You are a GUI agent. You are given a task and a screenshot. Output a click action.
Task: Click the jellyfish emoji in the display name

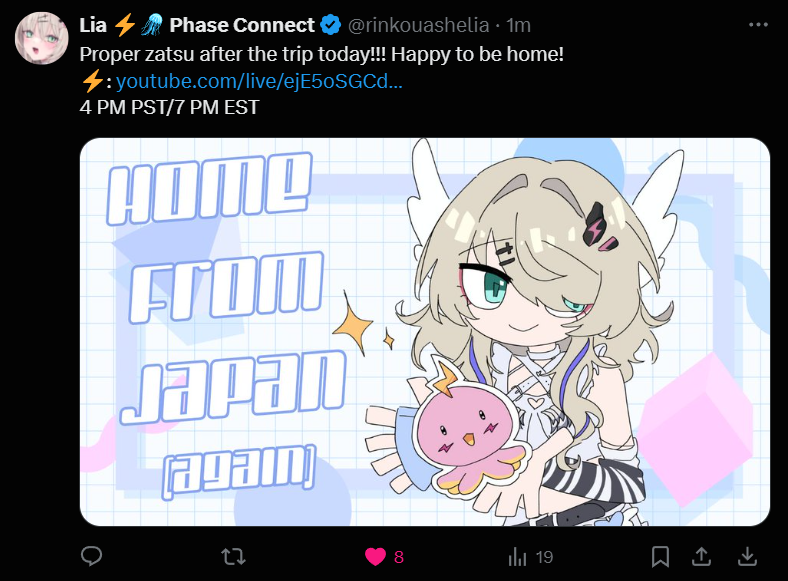[151, 25]
